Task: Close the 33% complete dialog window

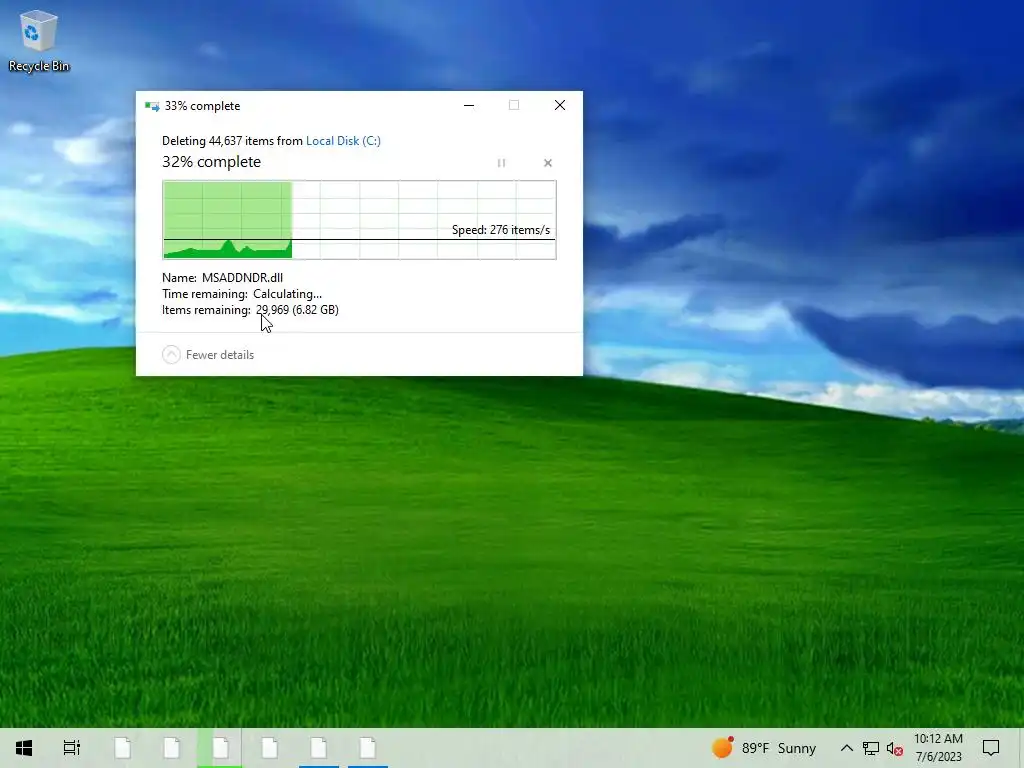Action: tap(560, 106)
